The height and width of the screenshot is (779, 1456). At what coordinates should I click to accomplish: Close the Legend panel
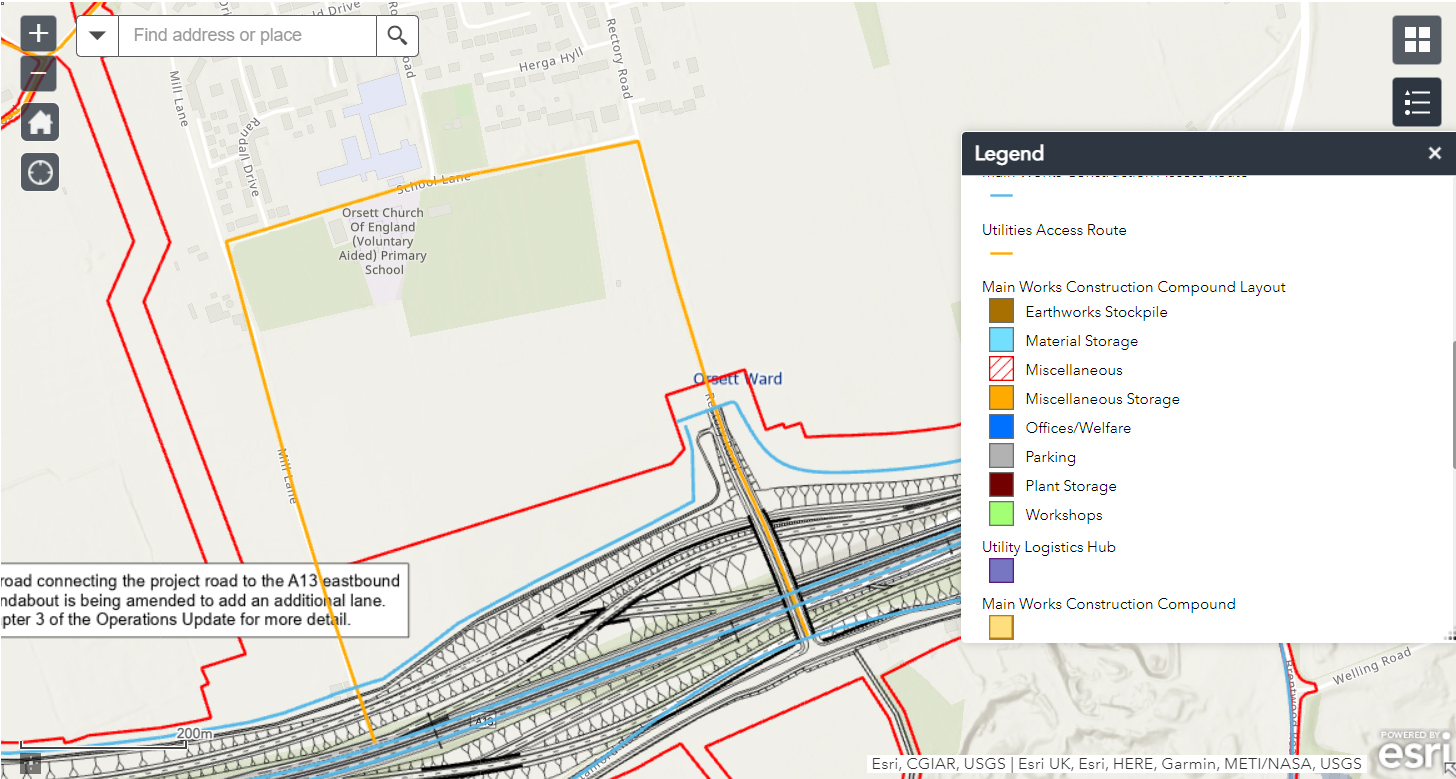pos(1435,153)
